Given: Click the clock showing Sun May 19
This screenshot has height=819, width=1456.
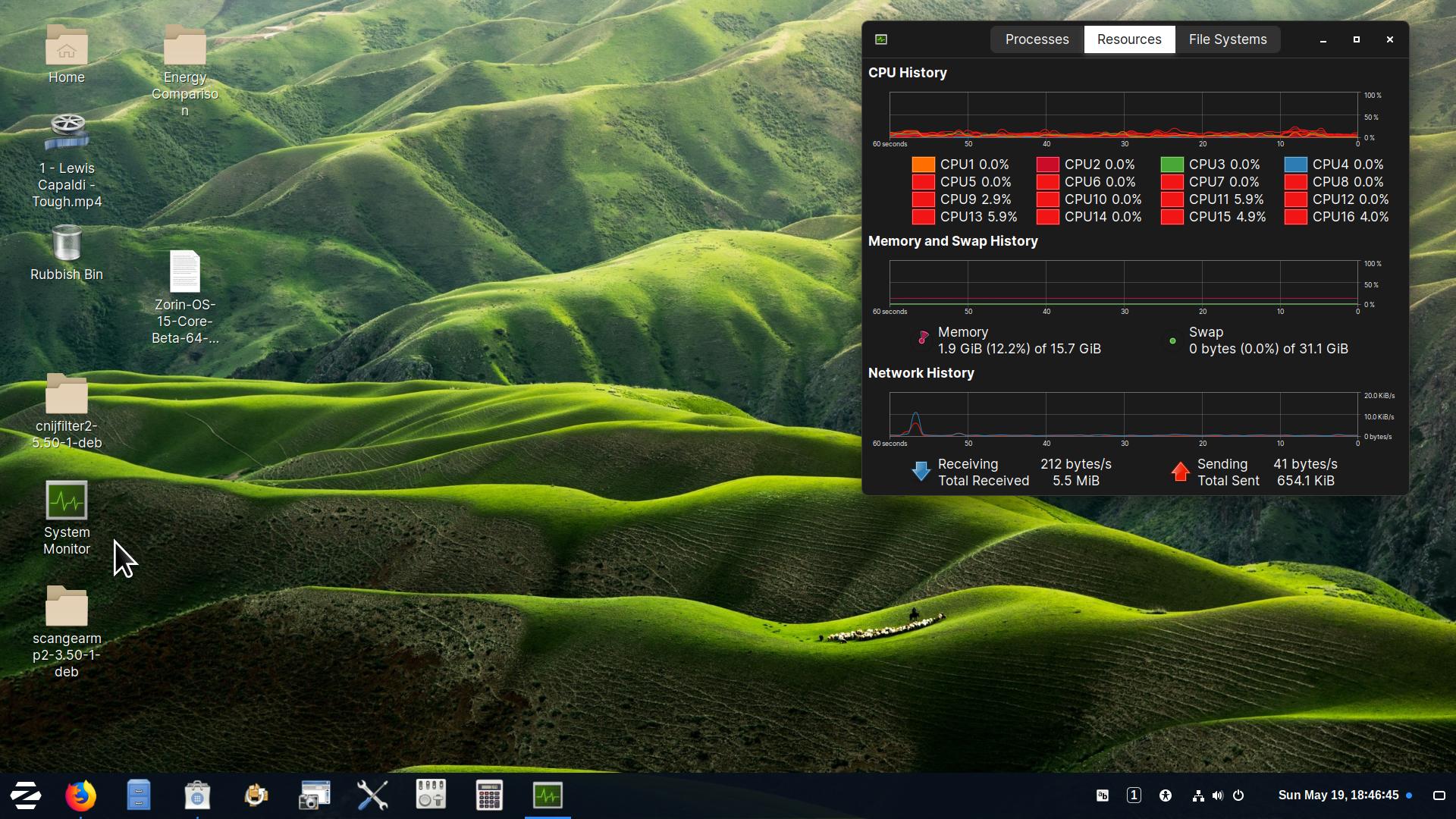Looking at the screenshot, I should [x=1338, y=795].
